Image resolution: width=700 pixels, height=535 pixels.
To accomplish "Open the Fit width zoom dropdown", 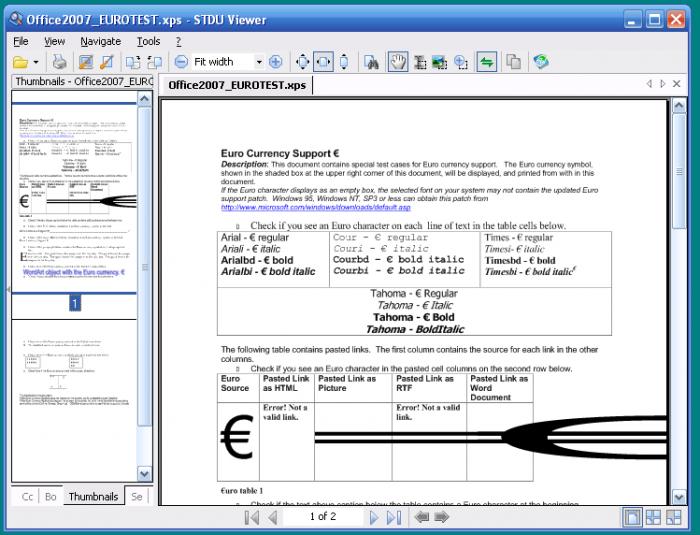I will tap(258, 62).
